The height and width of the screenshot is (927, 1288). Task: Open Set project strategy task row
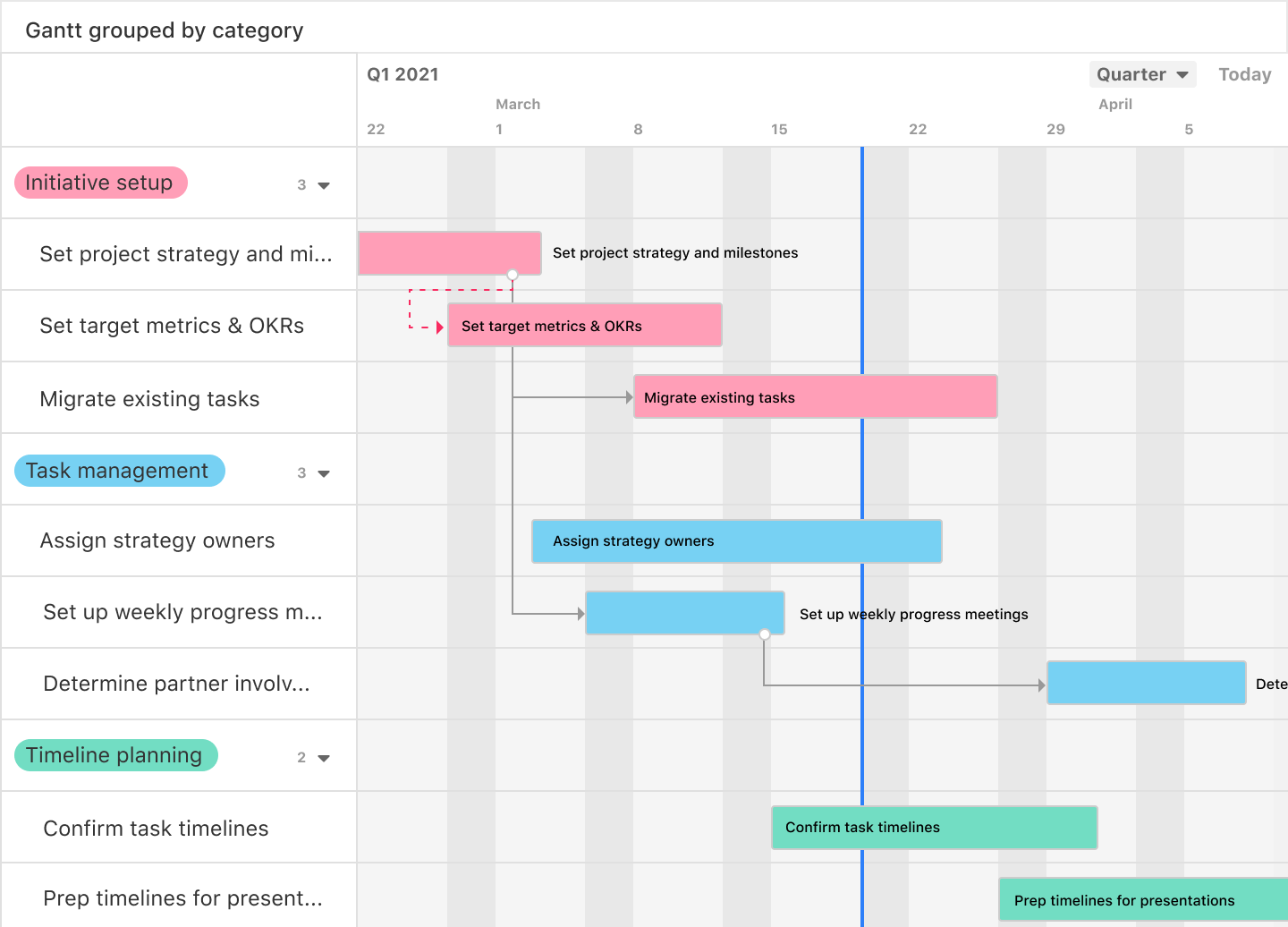pyautogui.click(x=185, y=254)
